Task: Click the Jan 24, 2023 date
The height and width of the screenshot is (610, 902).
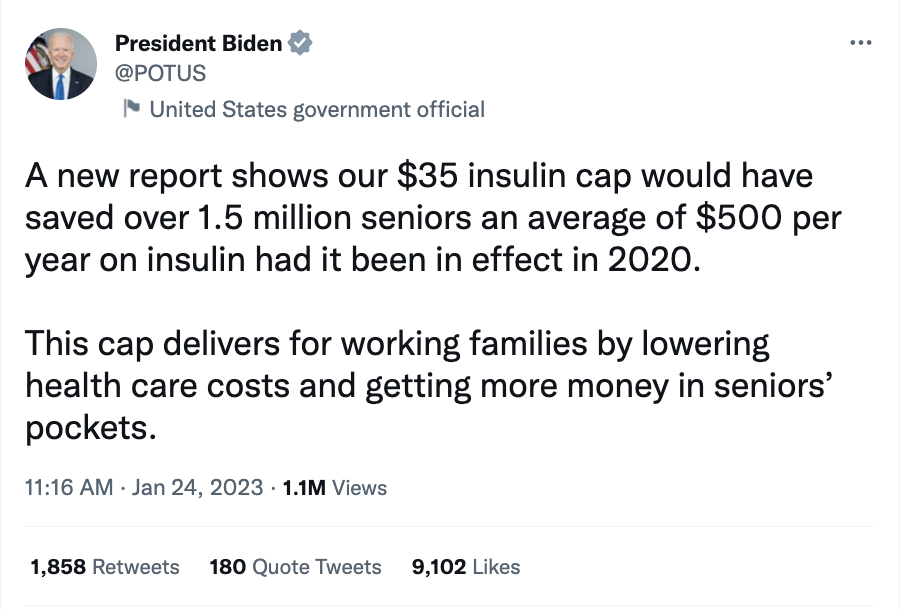Action: click(x=197, y=487)
